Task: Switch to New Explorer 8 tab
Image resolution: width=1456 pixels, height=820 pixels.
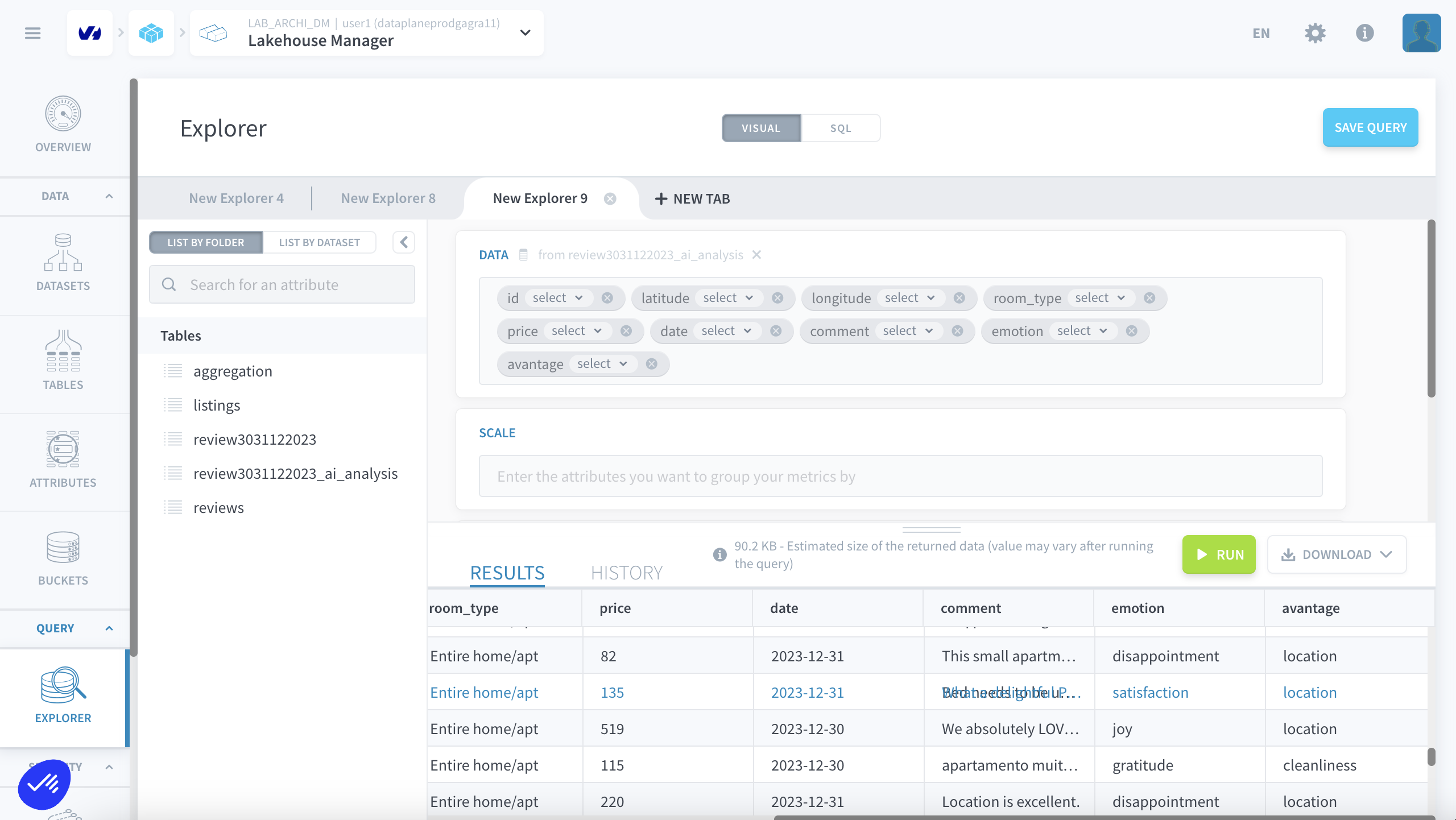Action: 388,198
